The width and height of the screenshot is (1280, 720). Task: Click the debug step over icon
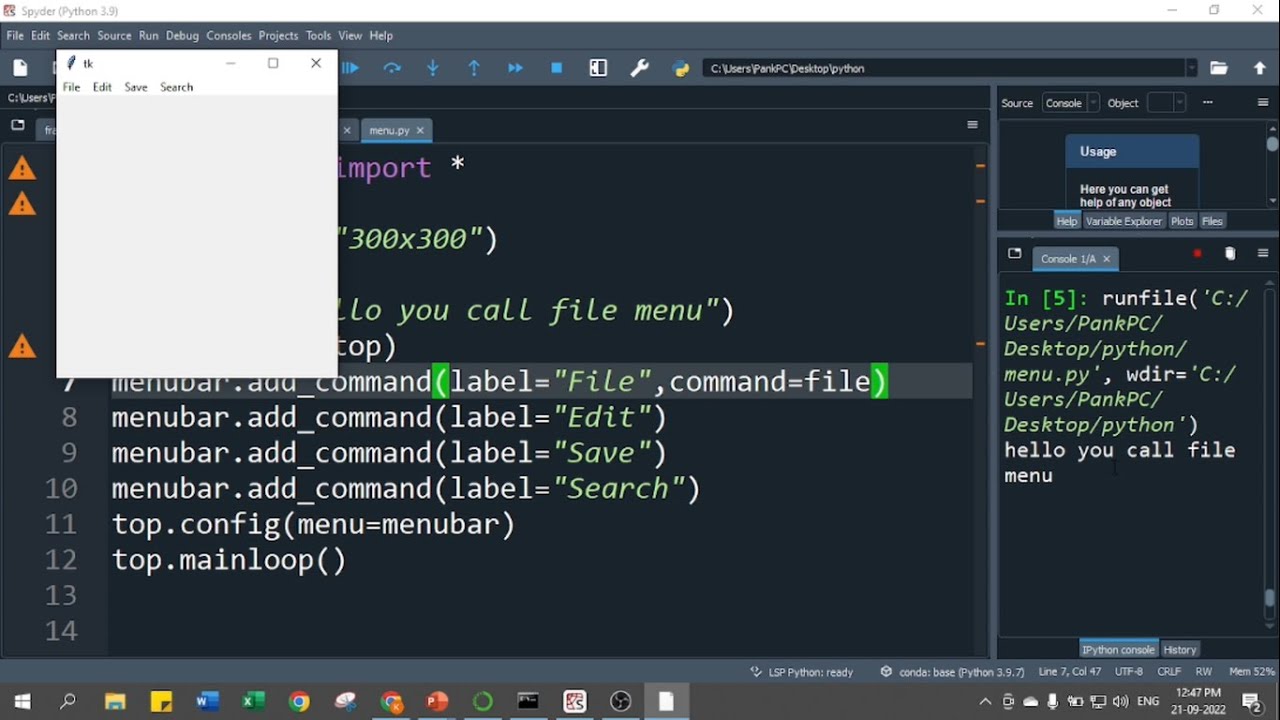click(392, 68)
